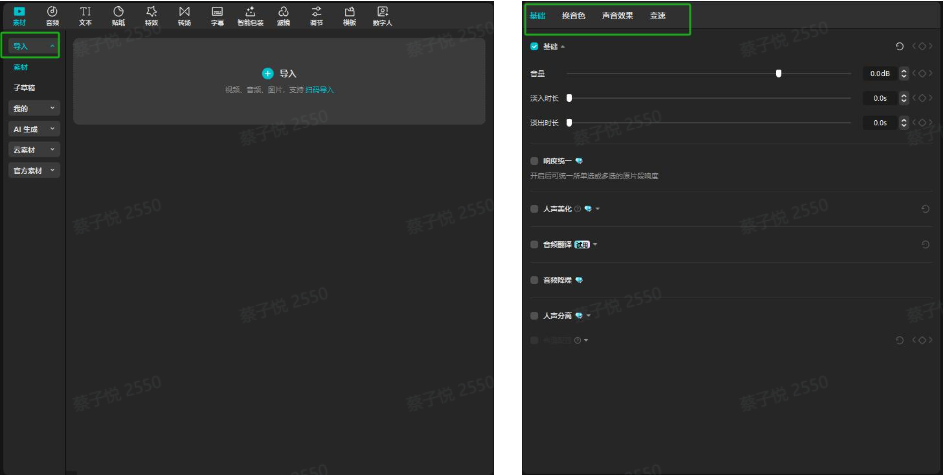Click the 导入 label in the import area

pos(288,73)
